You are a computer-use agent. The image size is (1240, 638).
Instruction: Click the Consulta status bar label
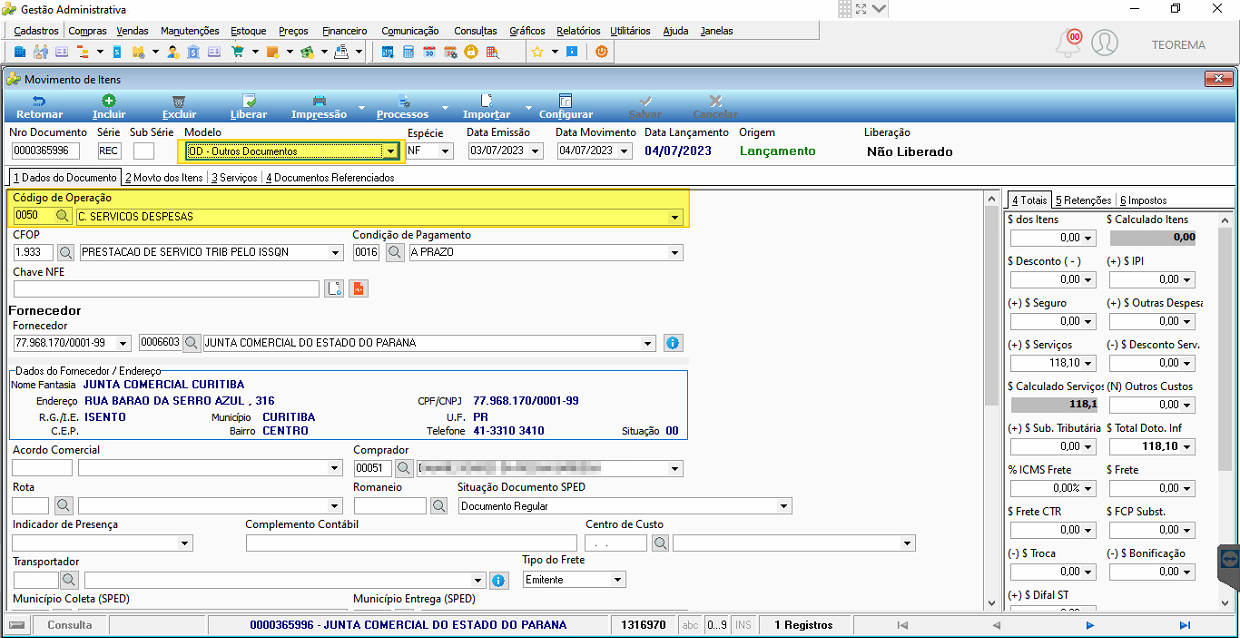coord(70,625)
